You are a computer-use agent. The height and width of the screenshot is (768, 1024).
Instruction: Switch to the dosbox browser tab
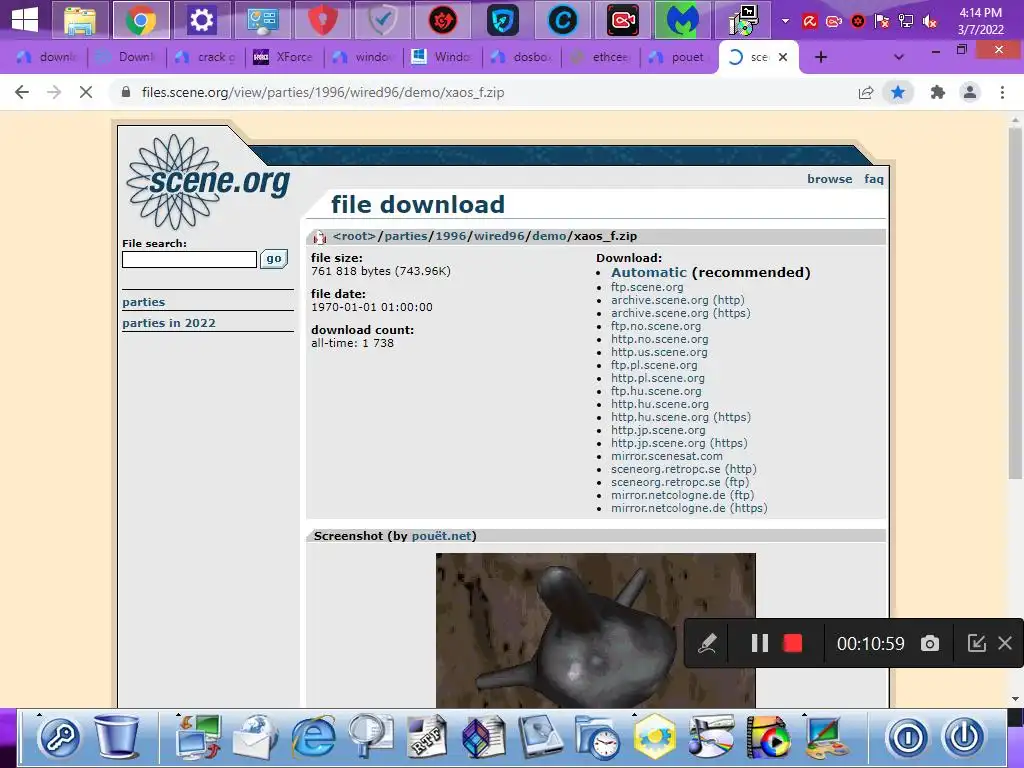click(522, 57)
